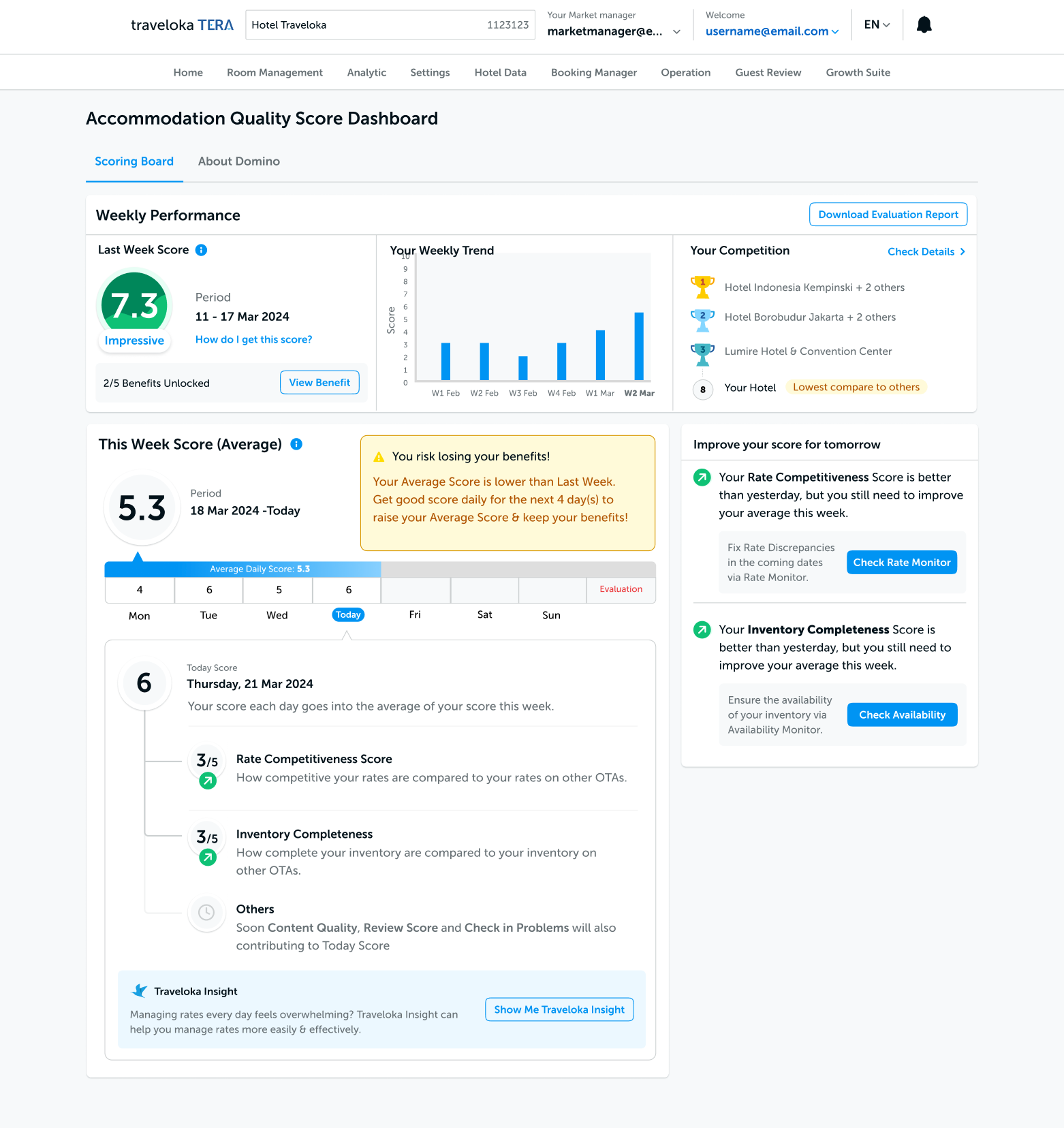Click the Check Availability button
Image resolution: width=1064 pixels, height=1128 pixels.
pos(902,715)
